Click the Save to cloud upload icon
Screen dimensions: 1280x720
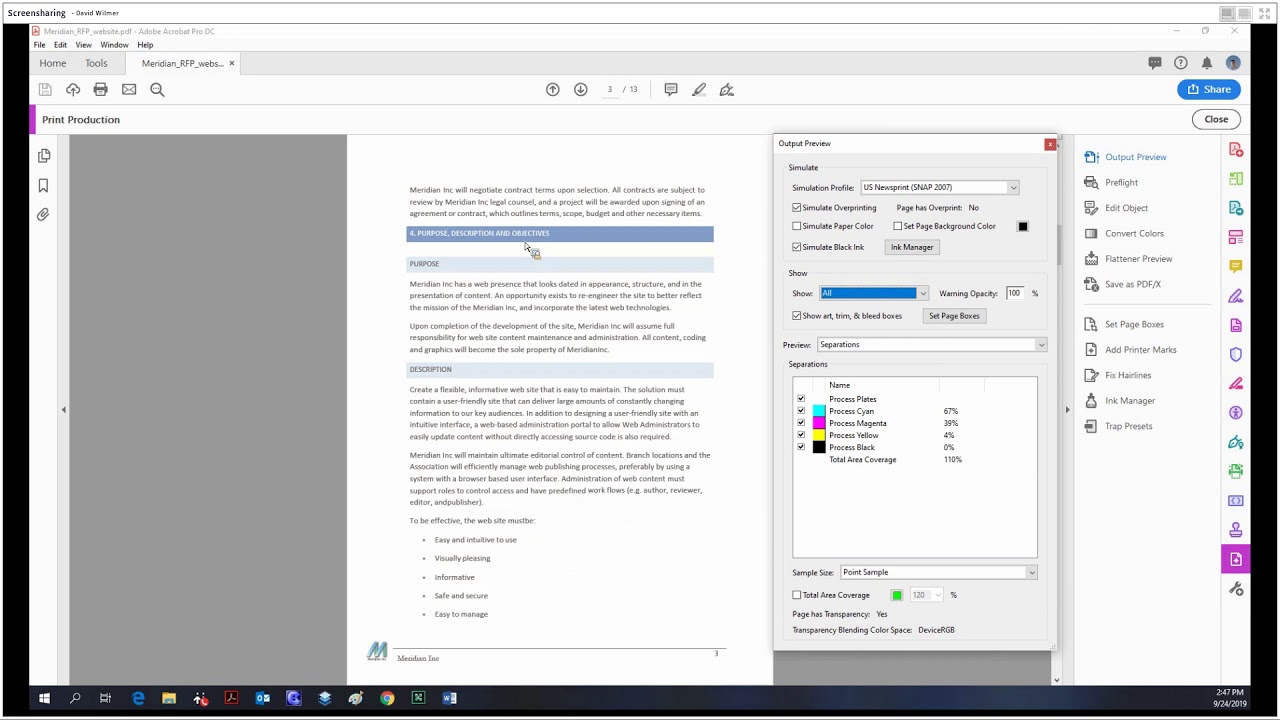tap(73, 89)
